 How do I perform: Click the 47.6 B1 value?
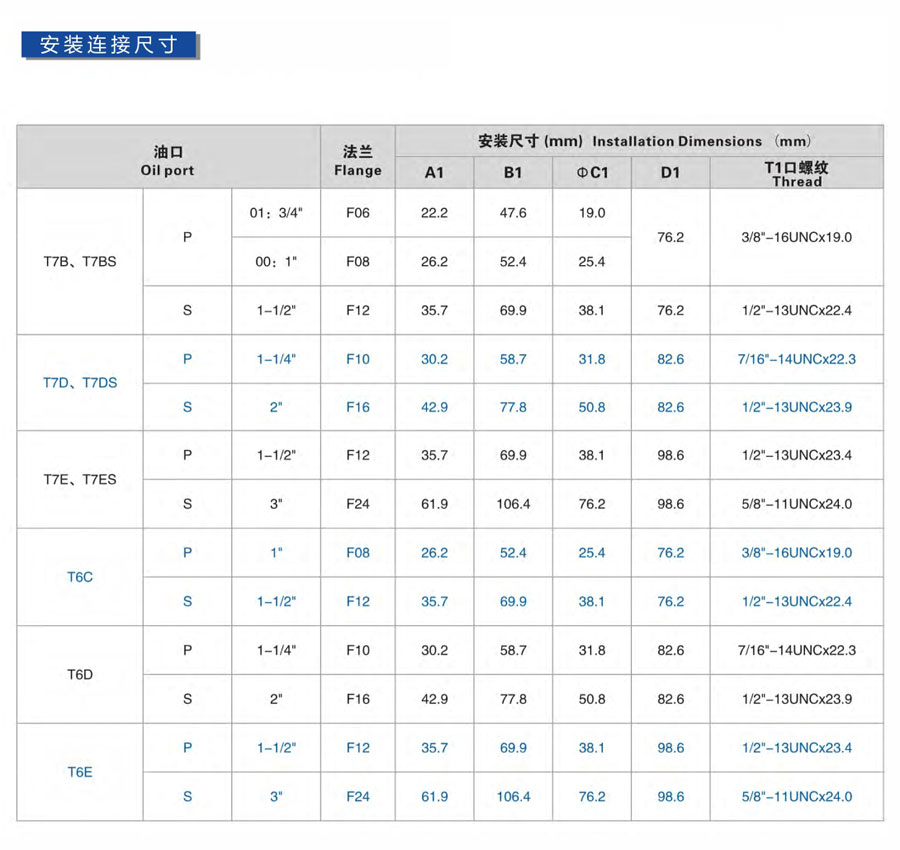pyautogui.click(x=513, y=213)
